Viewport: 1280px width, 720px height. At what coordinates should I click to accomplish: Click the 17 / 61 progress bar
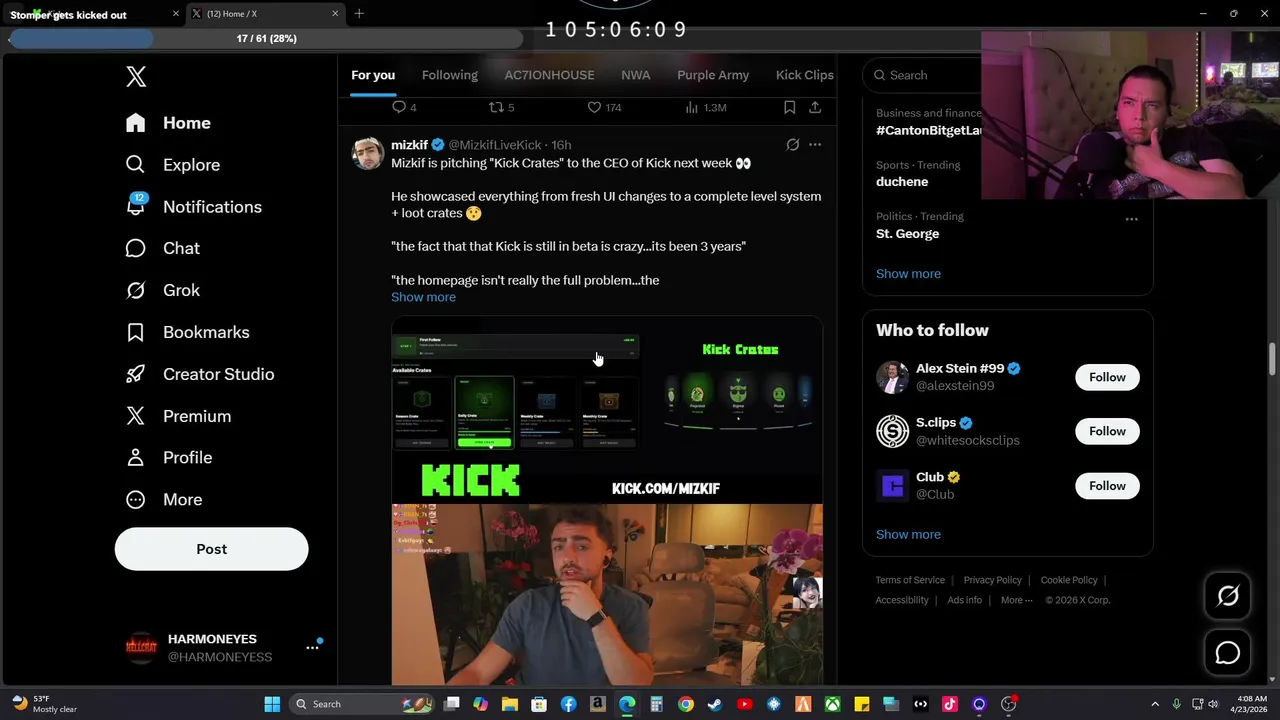(x=266, y=38)
